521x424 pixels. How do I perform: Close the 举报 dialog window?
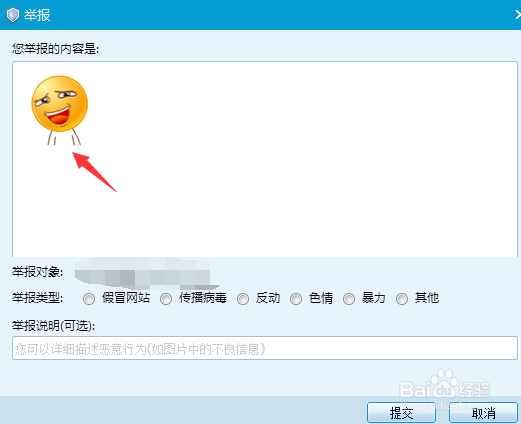click(x=518, y=15)
